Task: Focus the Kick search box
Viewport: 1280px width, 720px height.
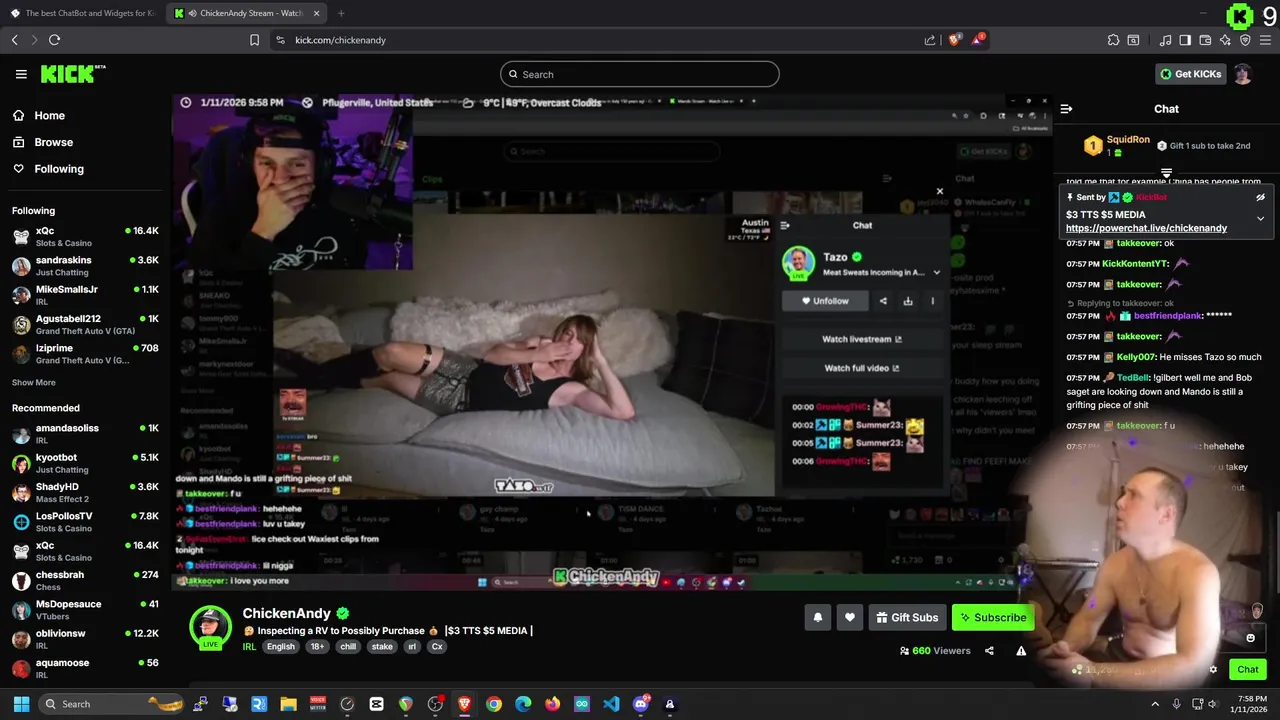Action: coord(640,74)
